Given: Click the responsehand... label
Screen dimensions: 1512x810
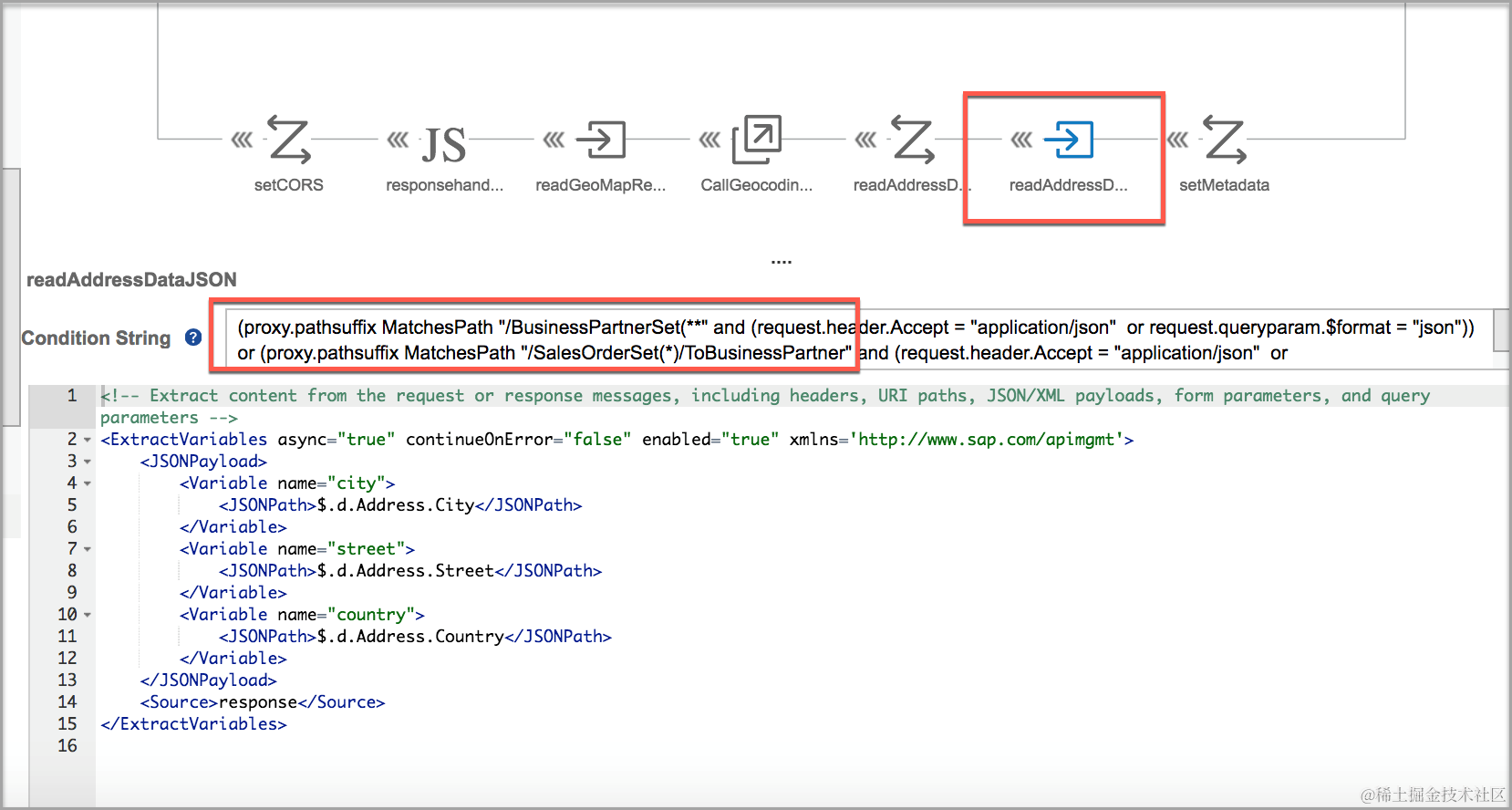Looking at the screenshot, I should [x=444, y=185].
